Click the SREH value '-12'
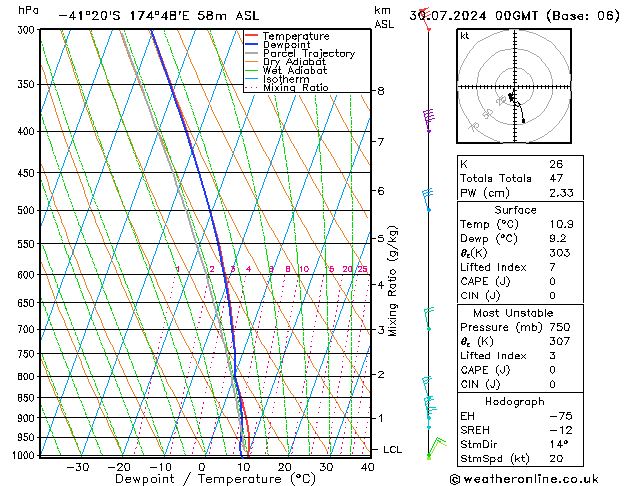Image resolution: width=629 pixels, height=486 pixels. [561, 430]
